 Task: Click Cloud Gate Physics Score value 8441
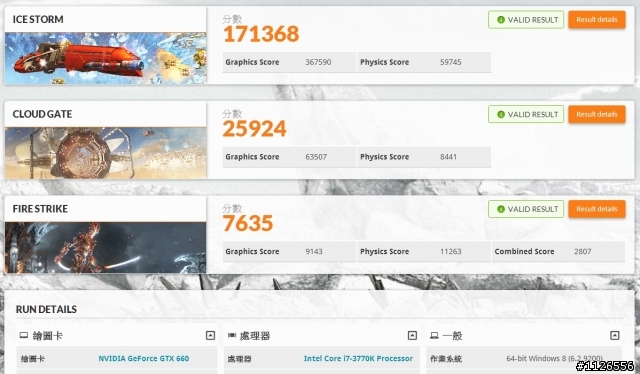tap(448, 157)
